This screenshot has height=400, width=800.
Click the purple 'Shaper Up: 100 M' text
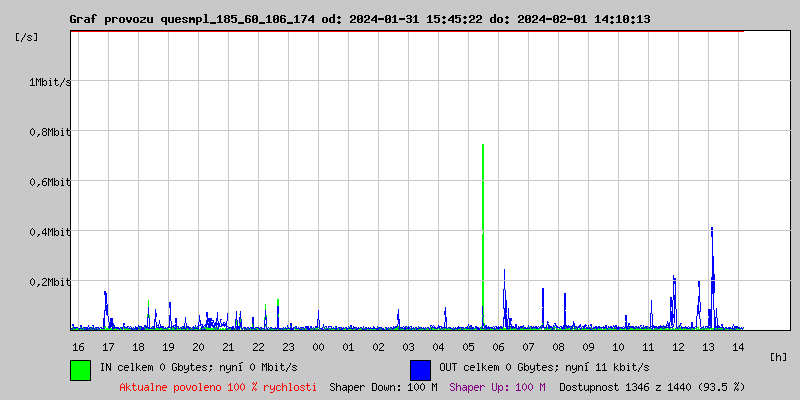point(497,386)
